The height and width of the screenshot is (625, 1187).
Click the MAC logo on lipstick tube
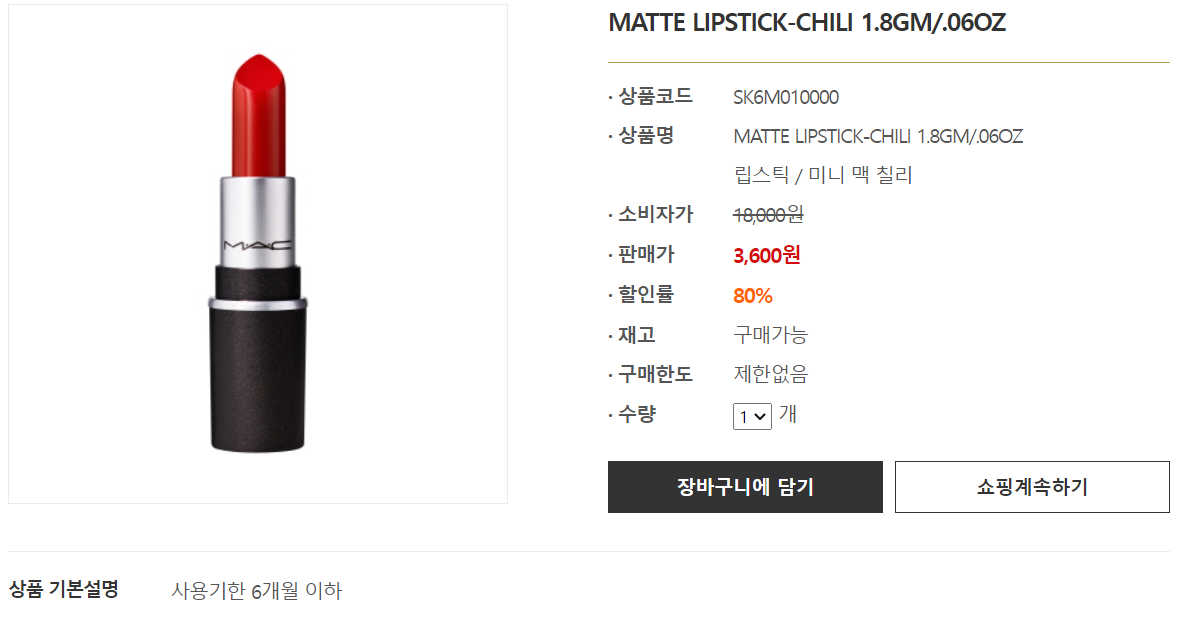(257, 245)
